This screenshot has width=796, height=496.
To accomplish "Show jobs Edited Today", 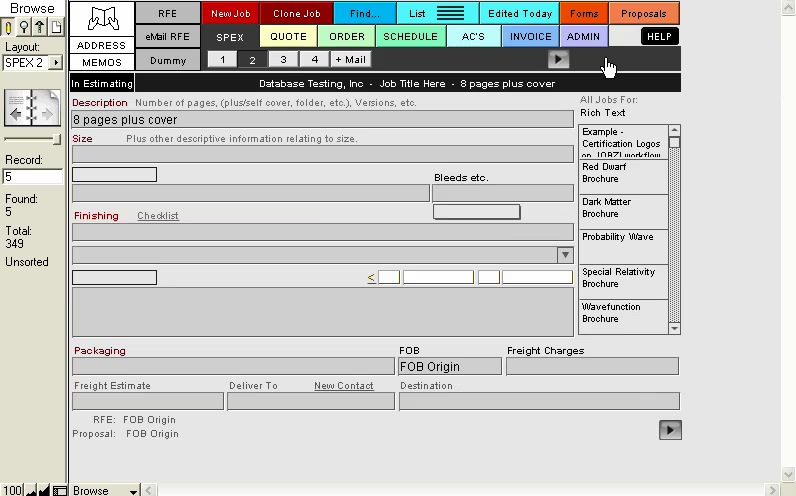I will pos(520,14).
